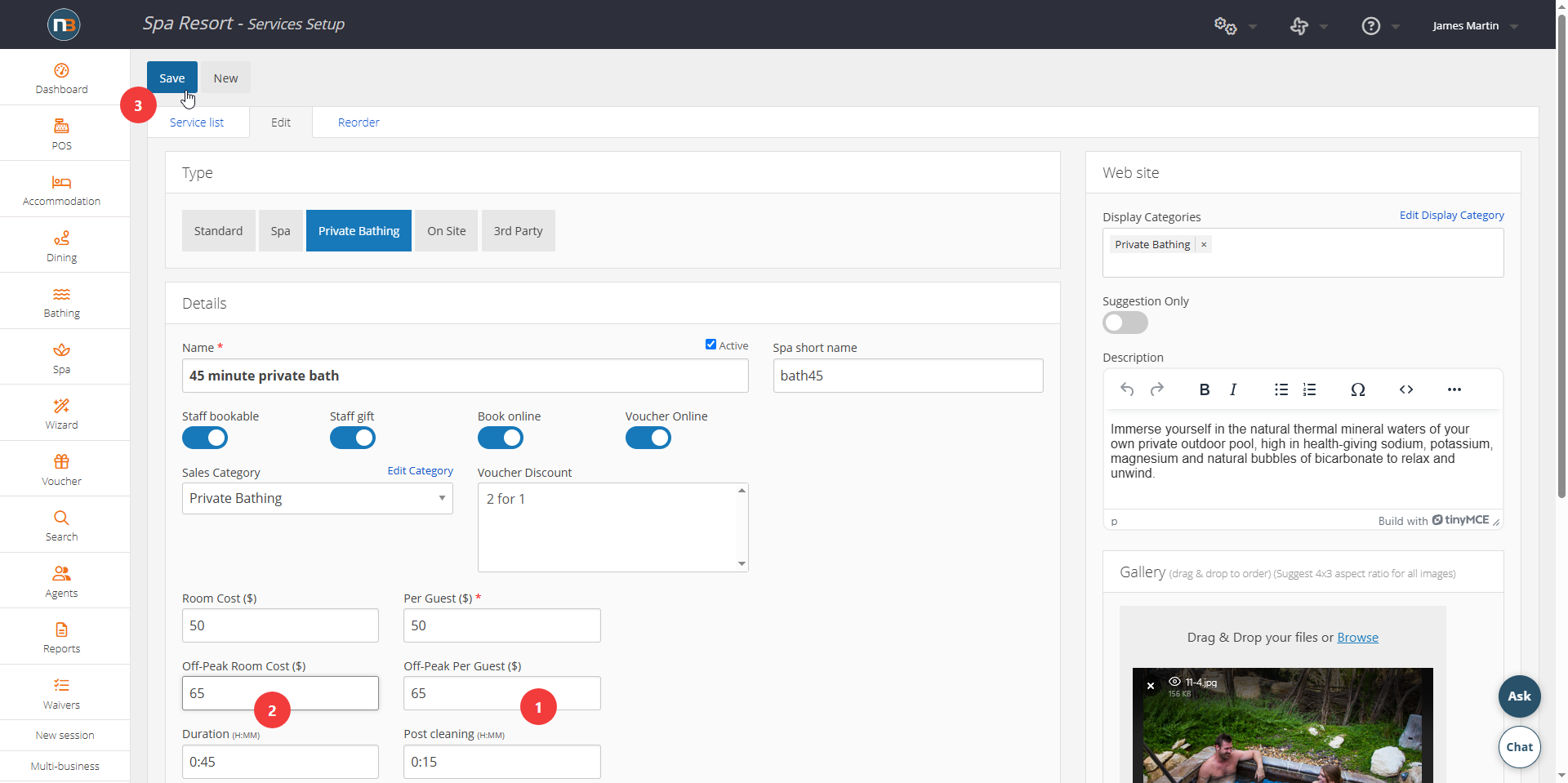Expand the James Martin user menu
The image size is (1568, 783).
coord(1476,26)
